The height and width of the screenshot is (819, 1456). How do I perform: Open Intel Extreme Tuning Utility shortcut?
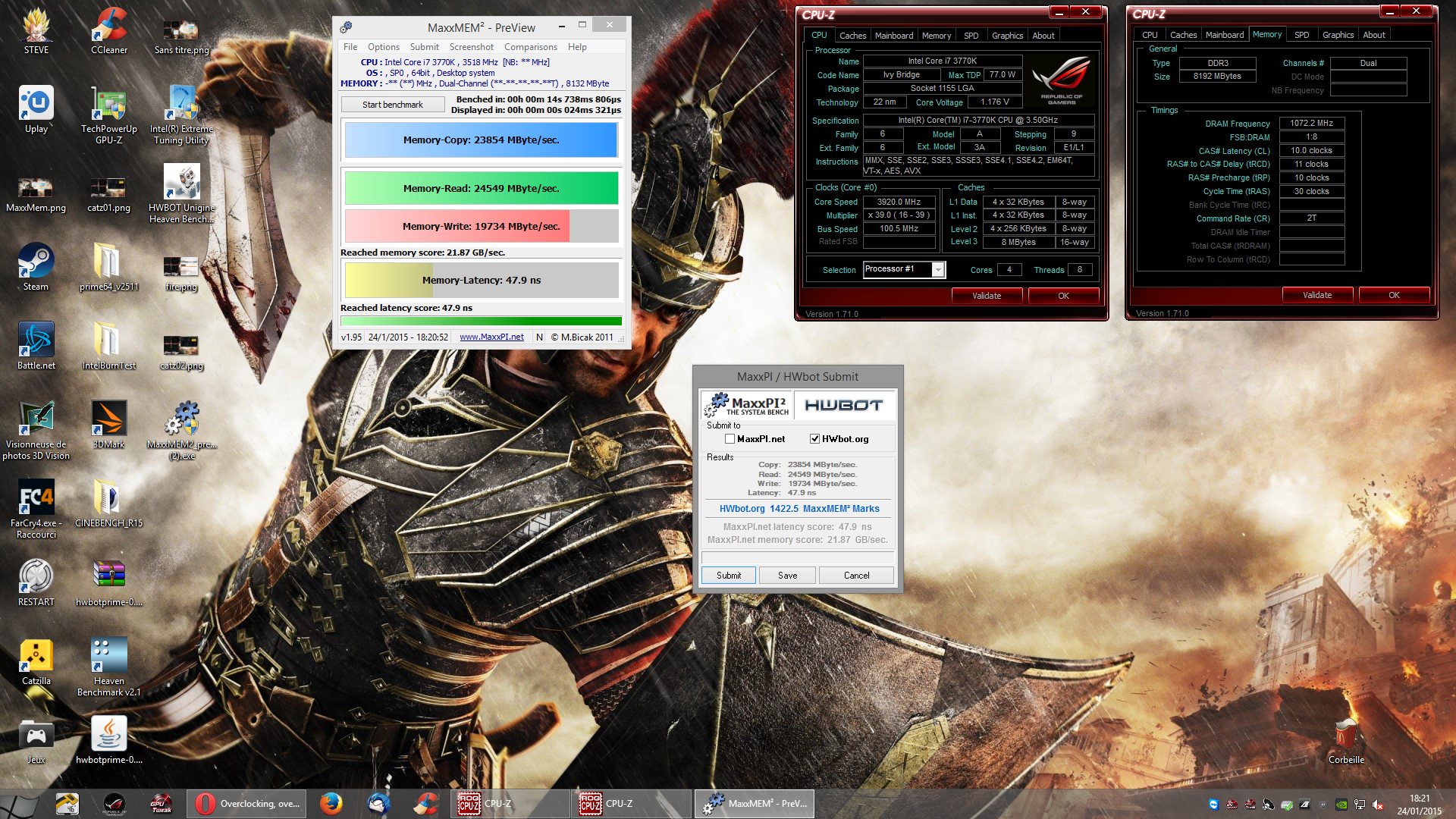click(182, 115)
